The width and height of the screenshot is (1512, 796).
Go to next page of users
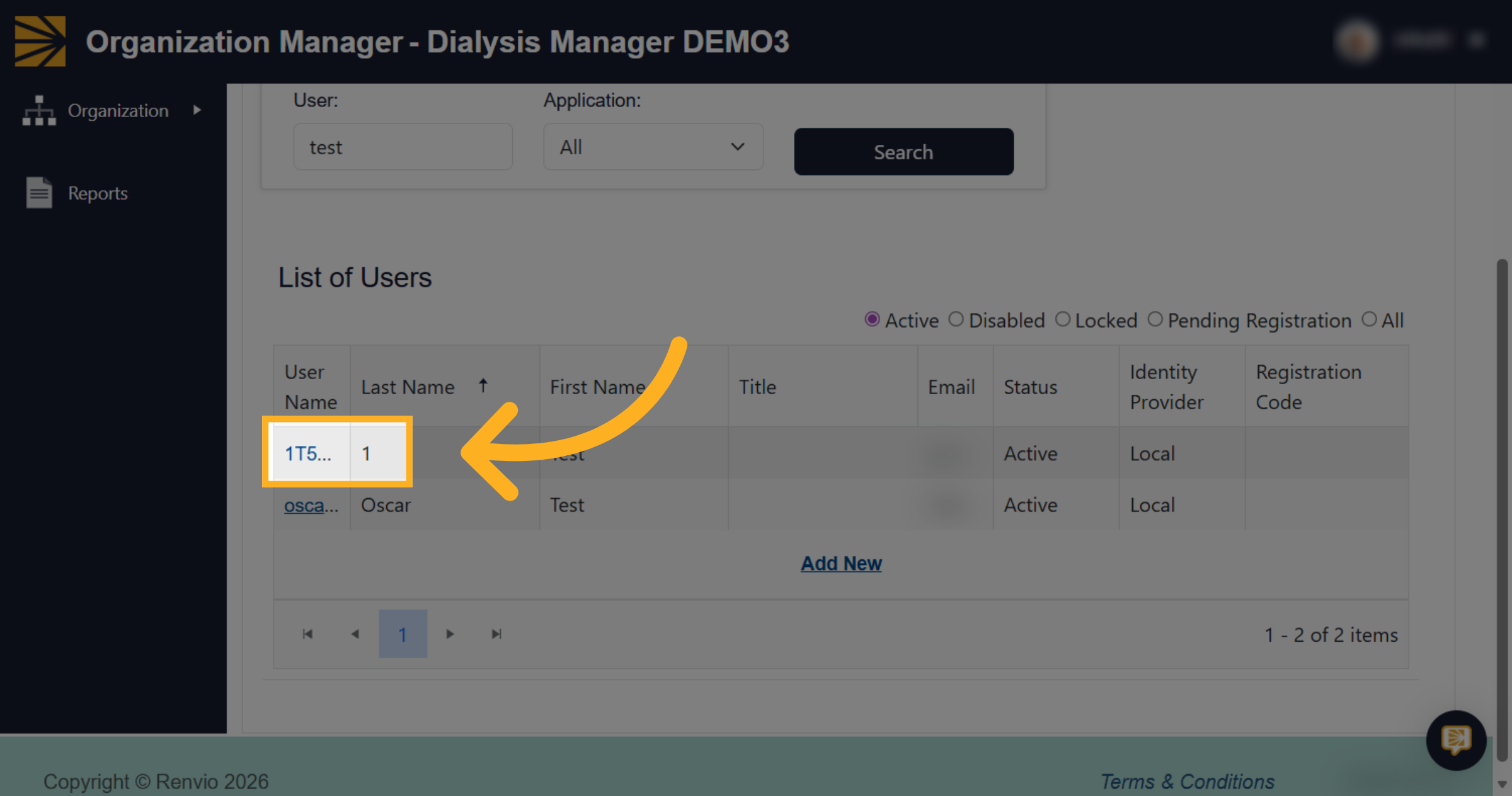tap(450, 634)
